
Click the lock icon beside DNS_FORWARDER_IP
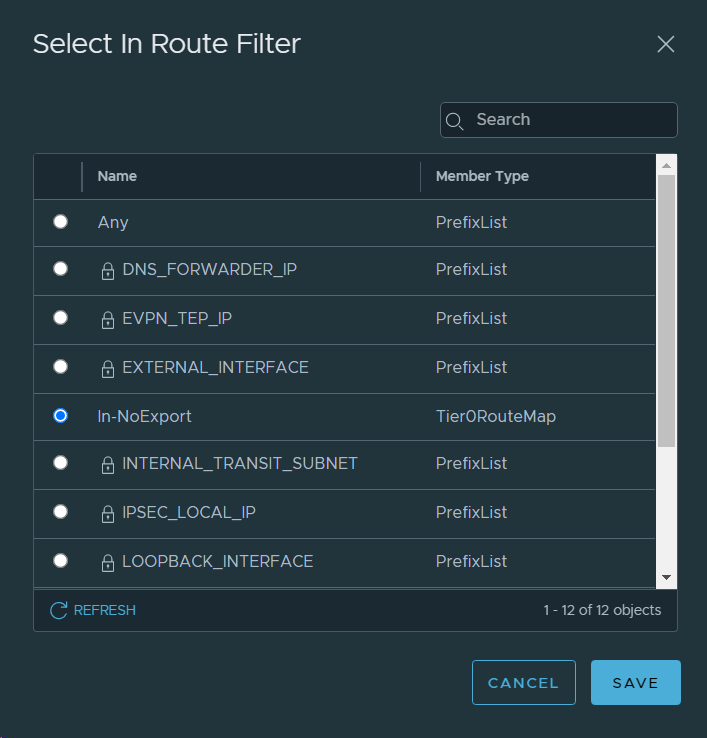point(108,271)
